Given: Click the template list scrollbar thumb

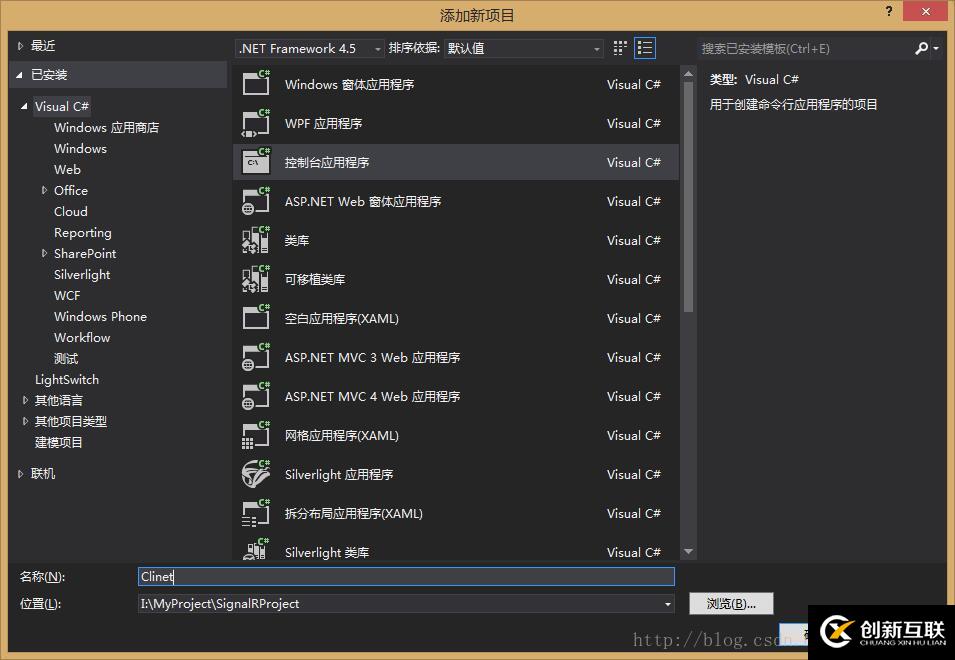Looking at the screenshot, I should (x=688, y=196).
